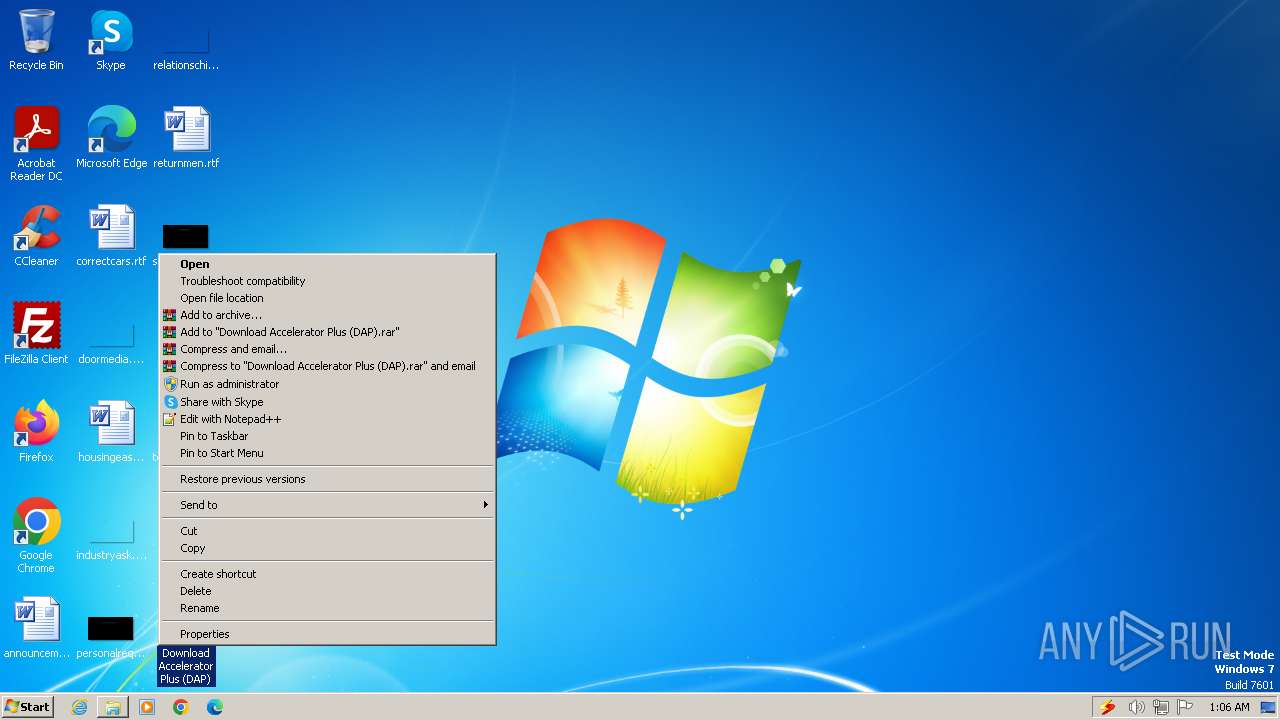
Task: Choose Create shortcut
Action: [x=328, y=574]
